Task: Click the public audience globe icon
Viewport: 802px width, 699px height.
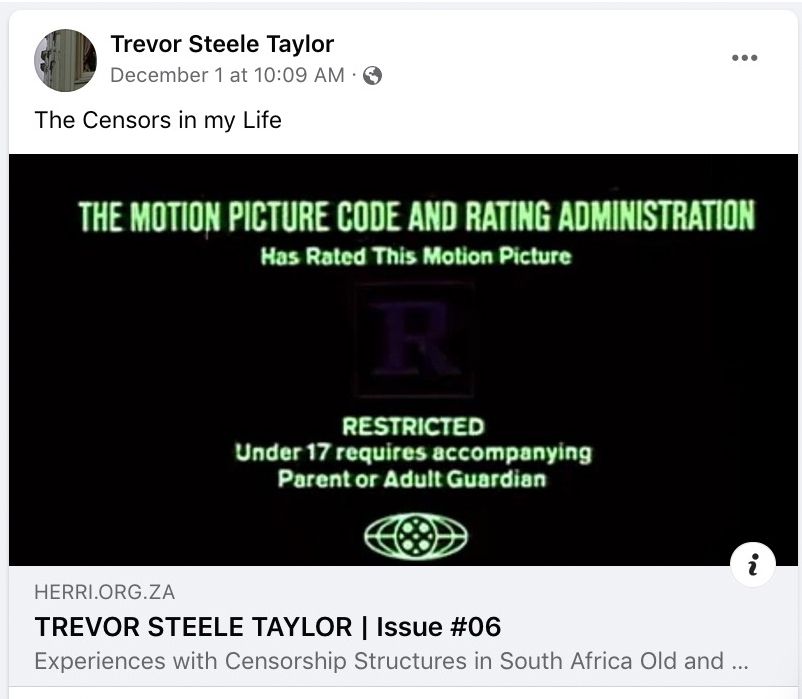Action: pos(372,76)
